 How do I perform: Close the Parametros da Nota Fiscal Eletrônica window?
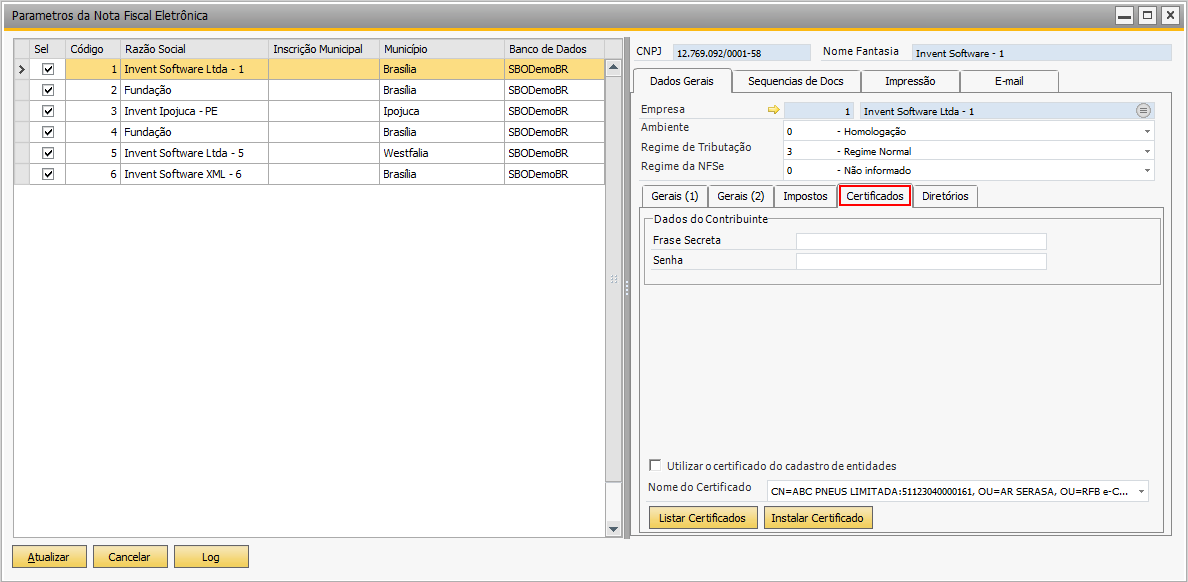pos(1169,15)
